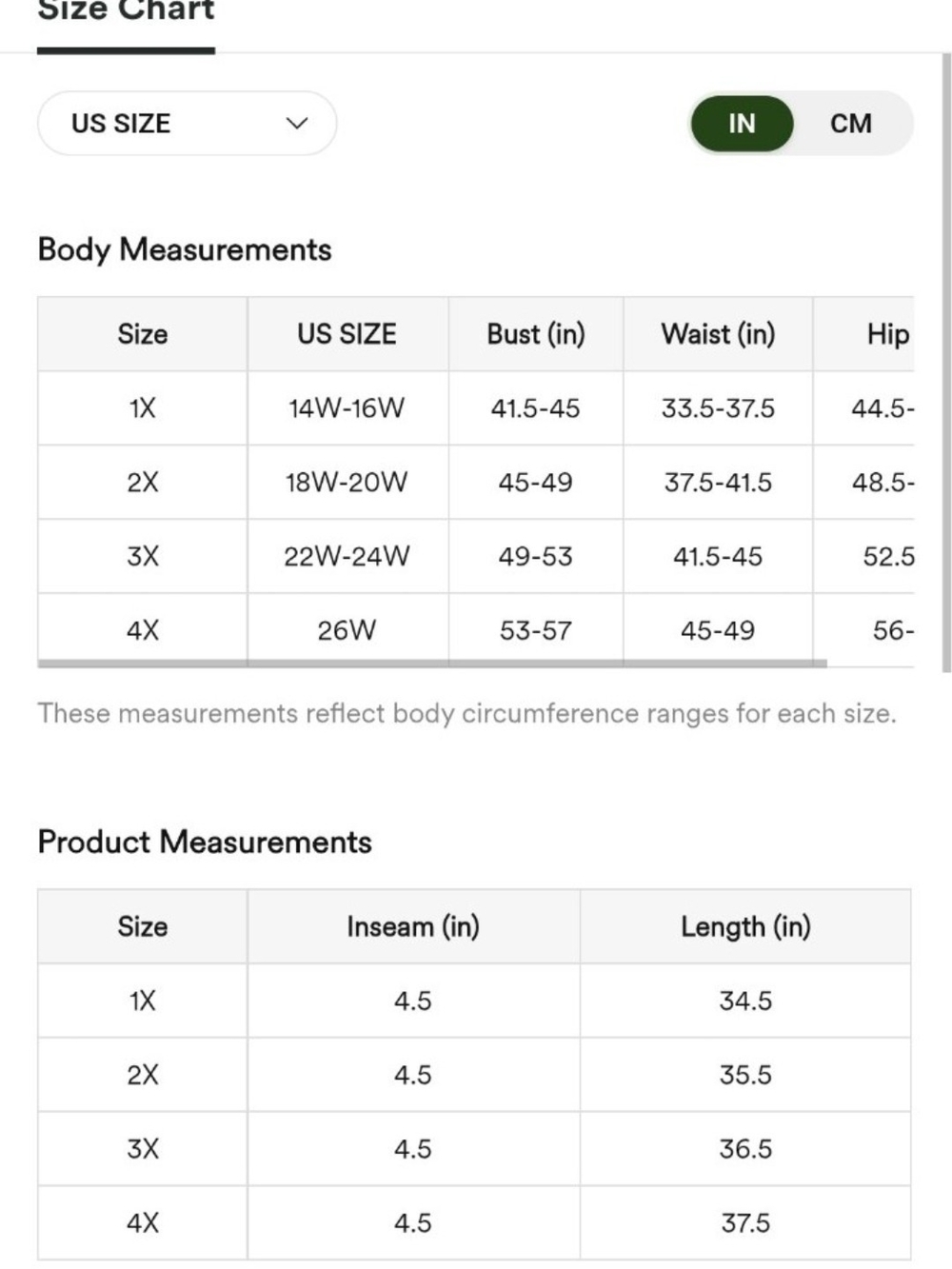Open the US SIZE dropdown
The image size is (952, 1269).
click(x=187, y=123)
